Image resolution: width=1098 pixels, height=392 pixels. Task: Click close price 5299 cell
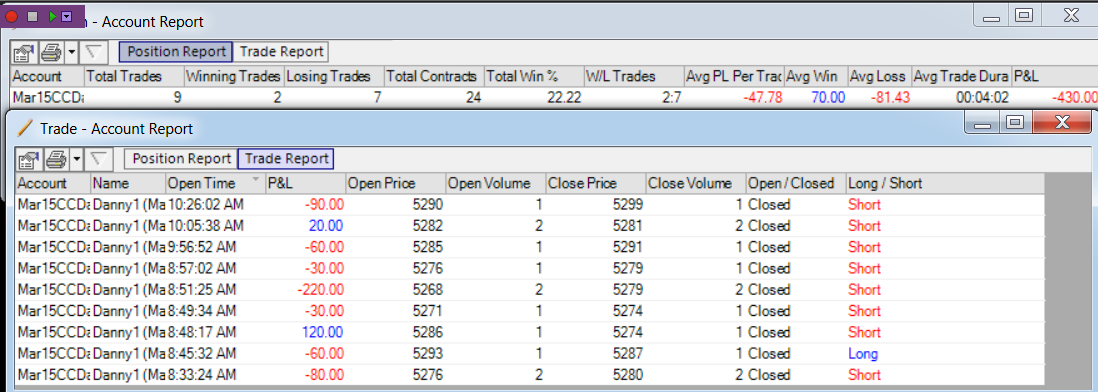pos(595,205)
